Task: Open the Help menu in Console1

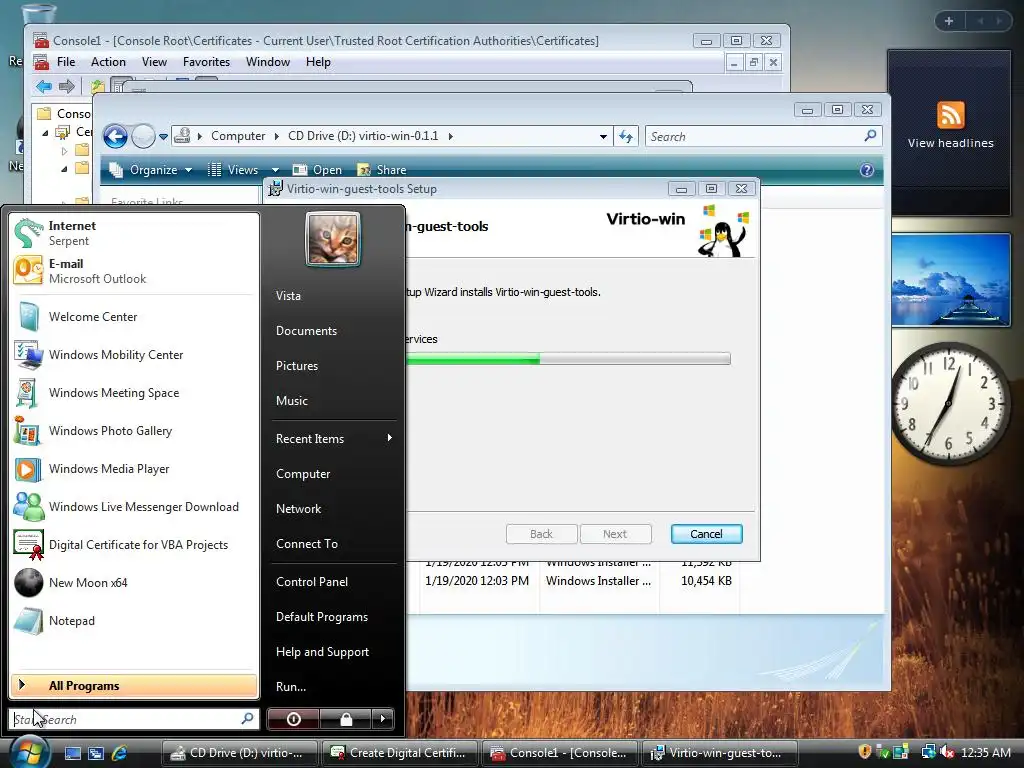Action: pyautogui.click(x=318, y=62)
